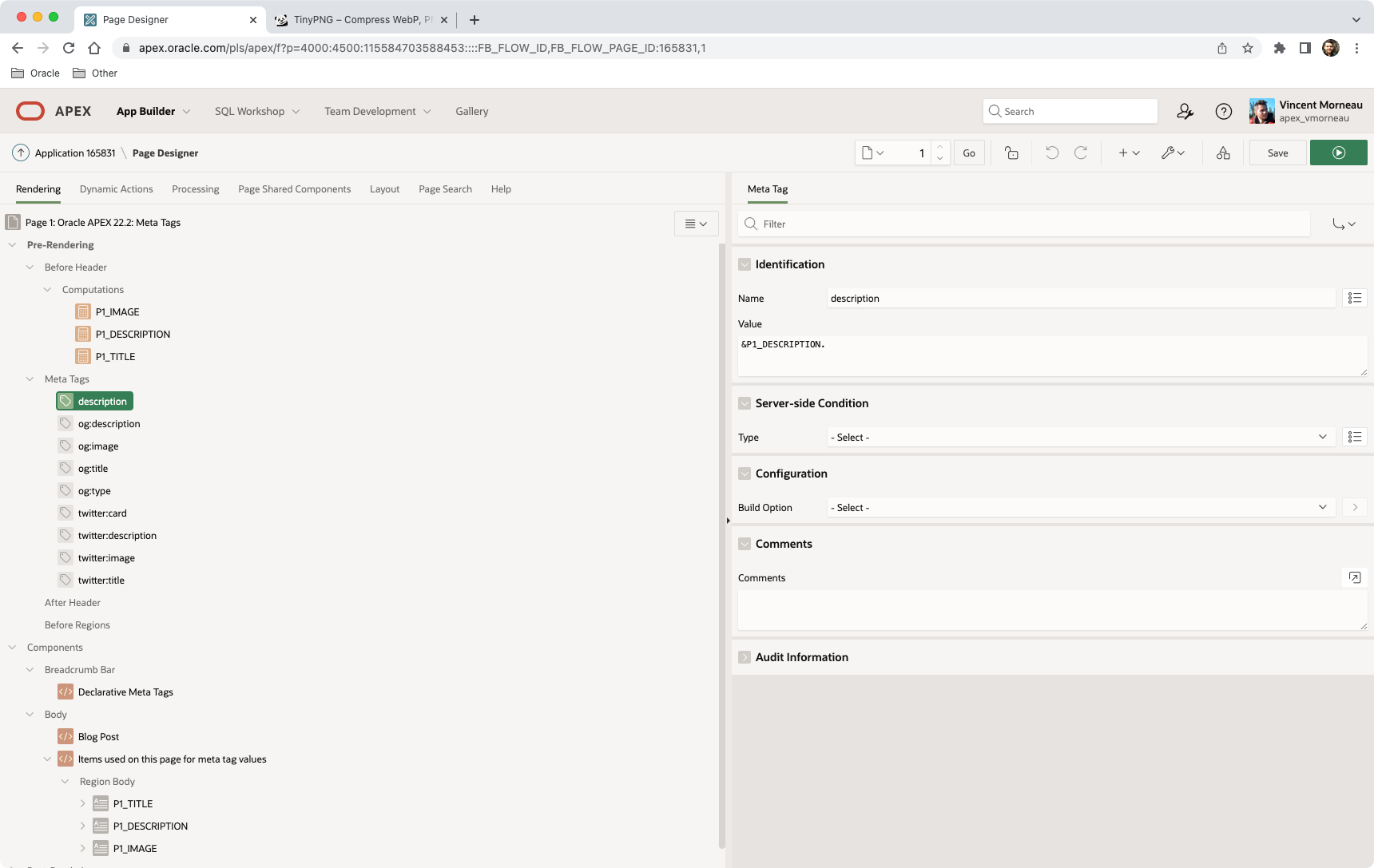Open the Gallery link
The width and height of the screenshot is (1374, 868).
tap(472, 111)
